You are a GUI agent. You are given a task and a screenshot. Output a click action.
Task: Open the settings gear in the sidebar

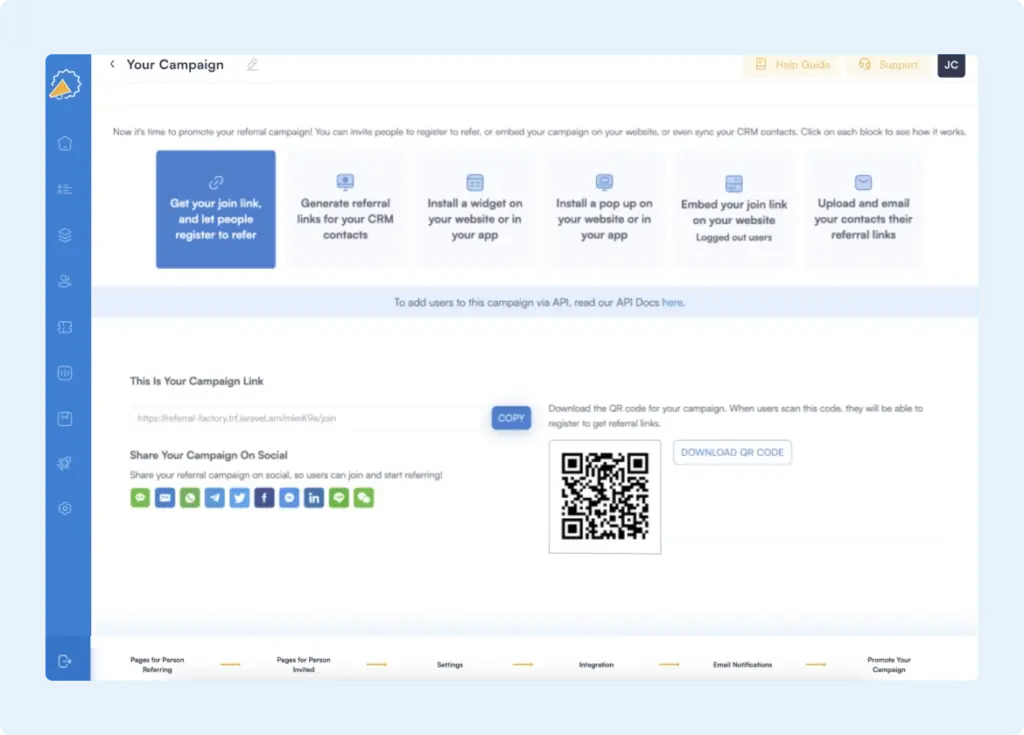click(x=65, y=508)
